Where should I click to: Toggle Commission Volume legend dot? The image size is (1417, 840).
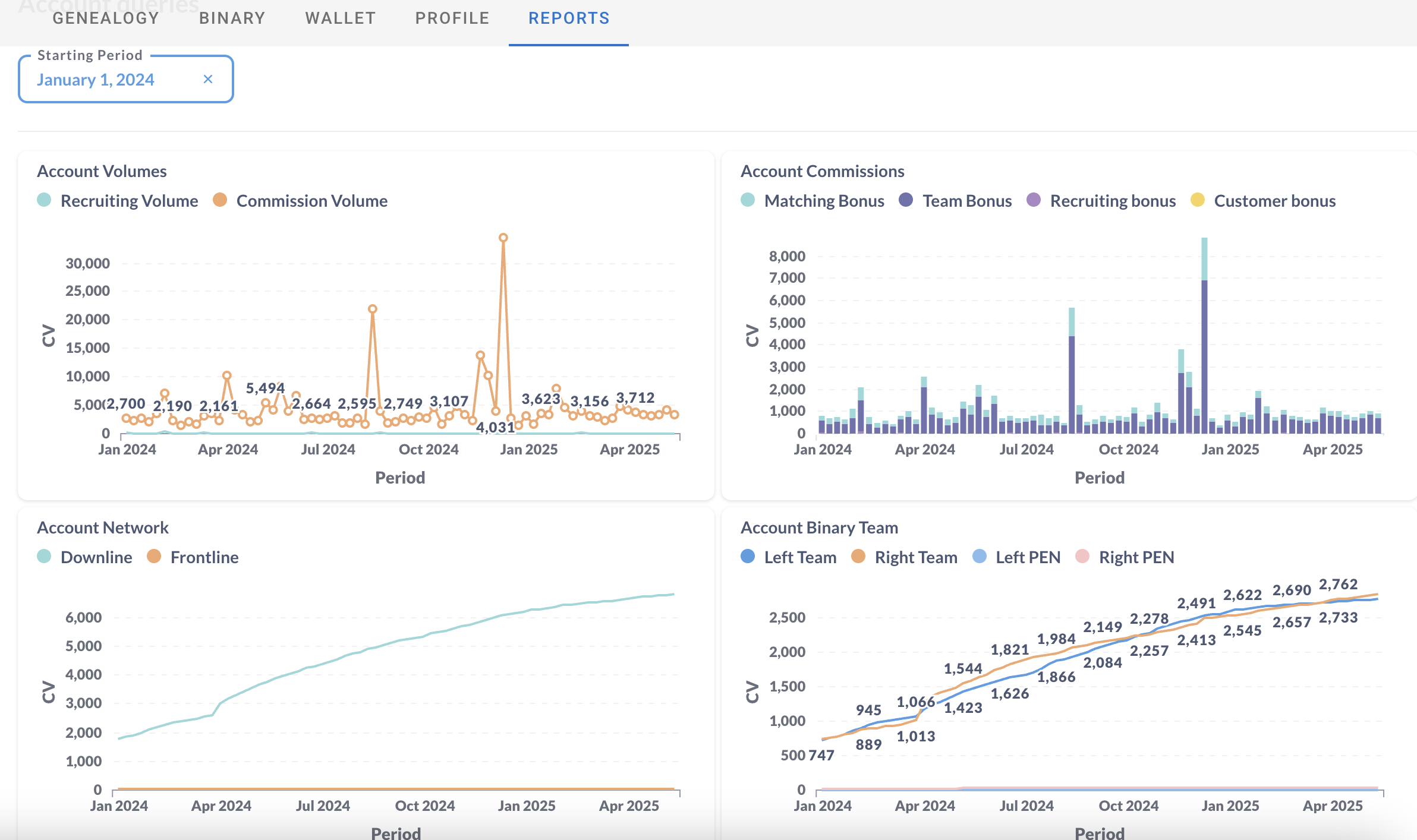coord(220,200)
